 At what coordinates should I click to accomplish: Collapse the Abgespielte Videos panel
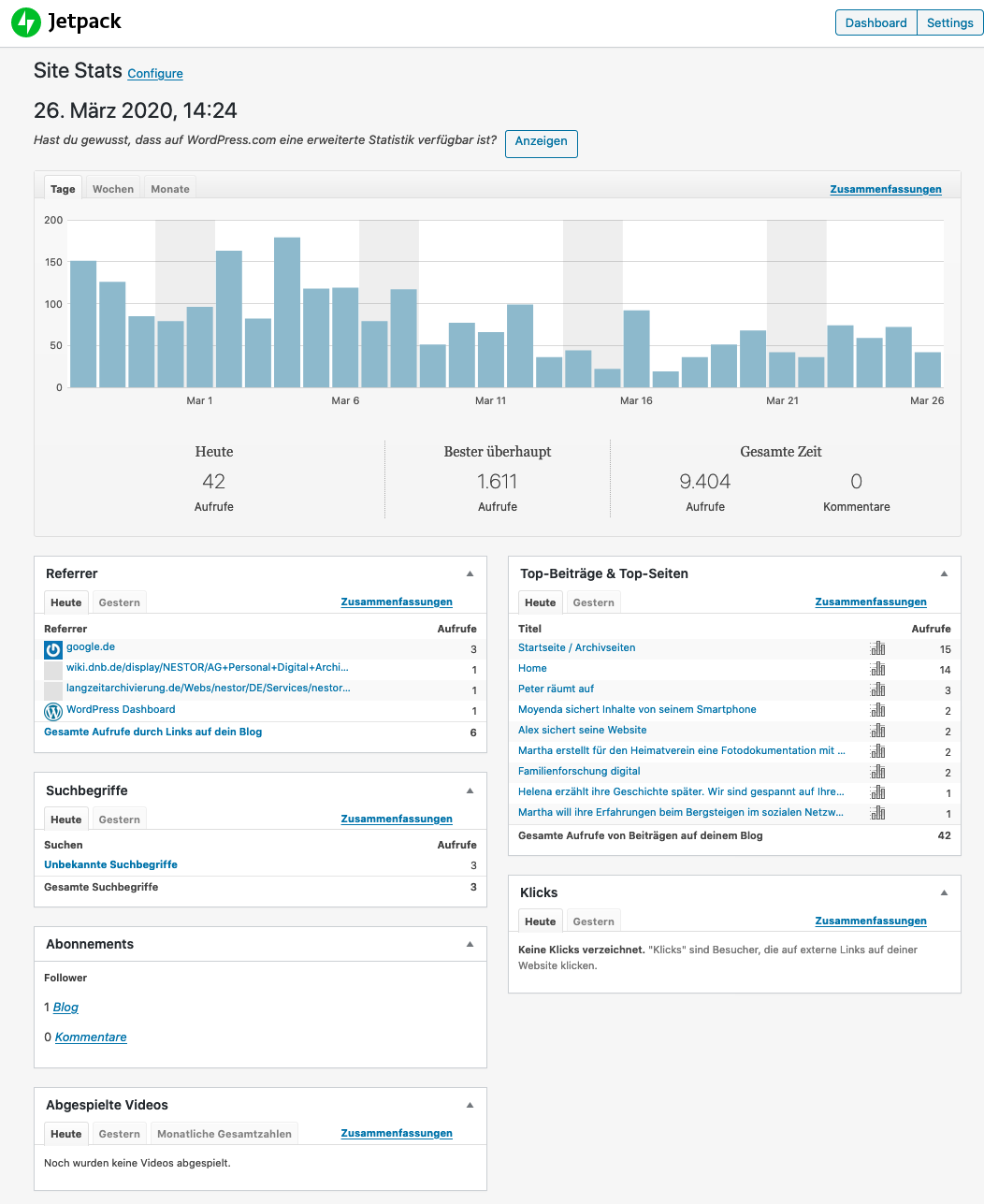(470, 1105)
